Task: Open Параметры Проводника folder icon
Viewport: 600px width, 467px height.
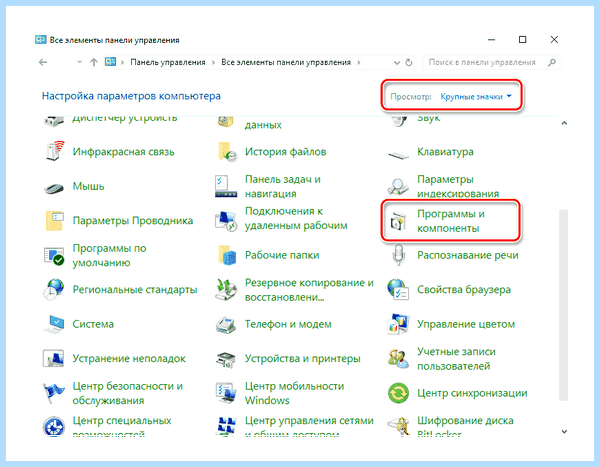Action: click(54, 220)
